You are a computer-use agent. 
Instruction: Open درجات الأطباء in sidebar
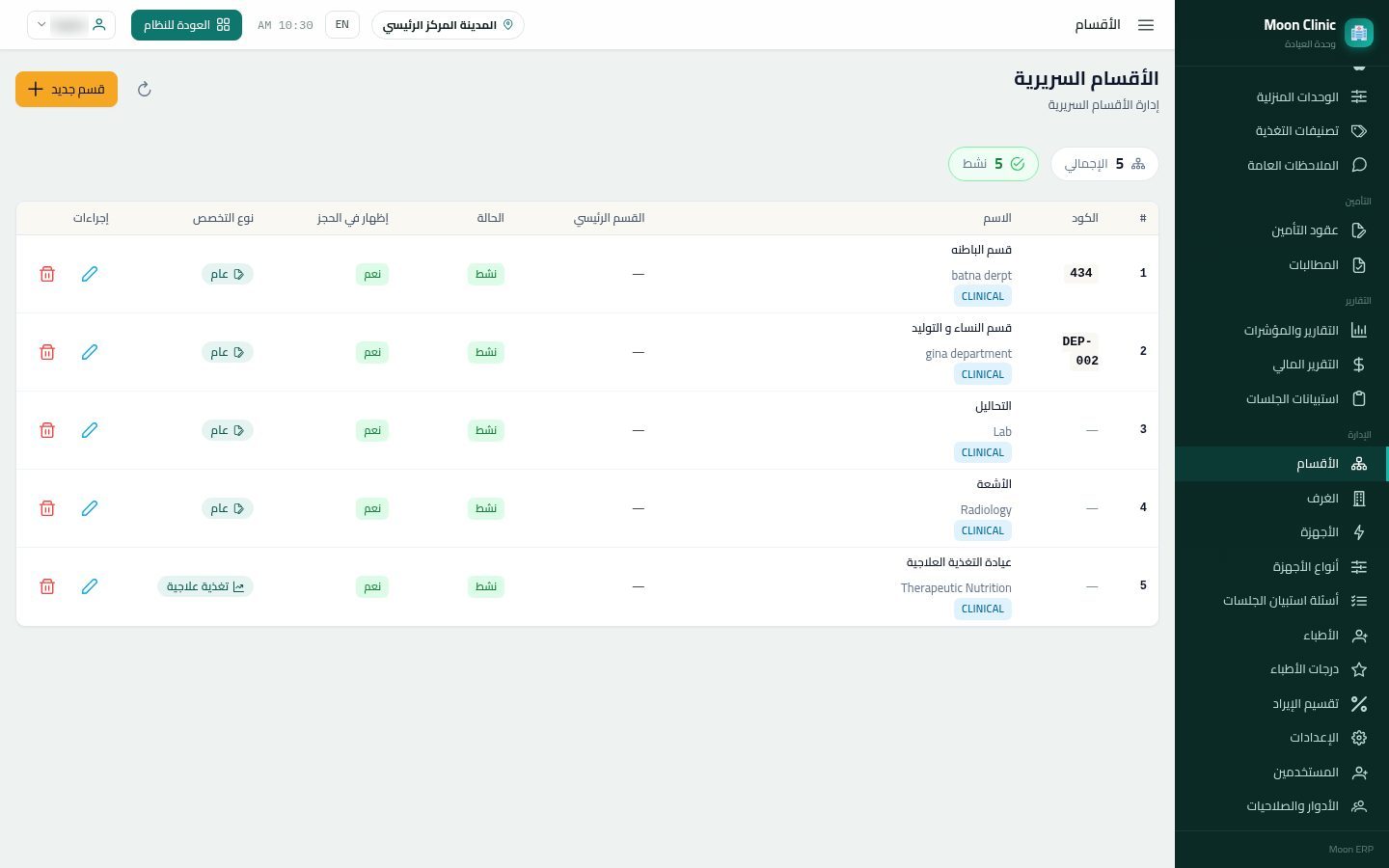(1281, 669)
